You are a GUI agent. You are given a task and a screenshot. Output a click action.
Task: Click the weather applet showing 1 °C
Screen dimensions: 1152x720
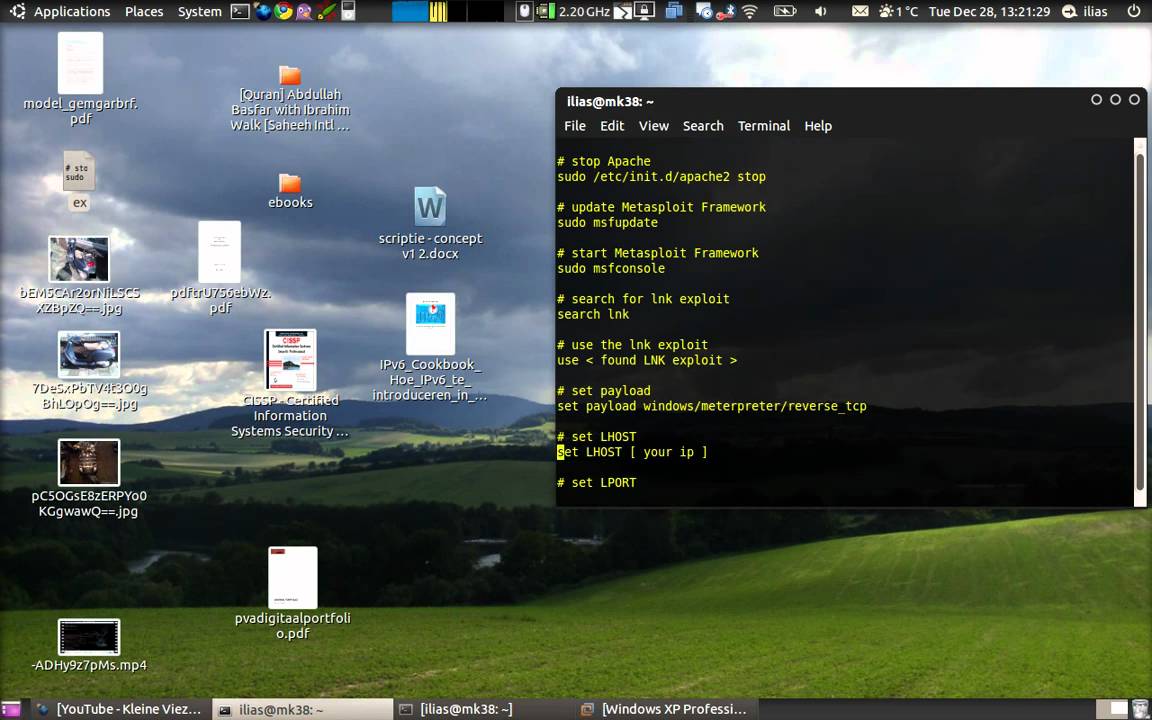(899, 11)
